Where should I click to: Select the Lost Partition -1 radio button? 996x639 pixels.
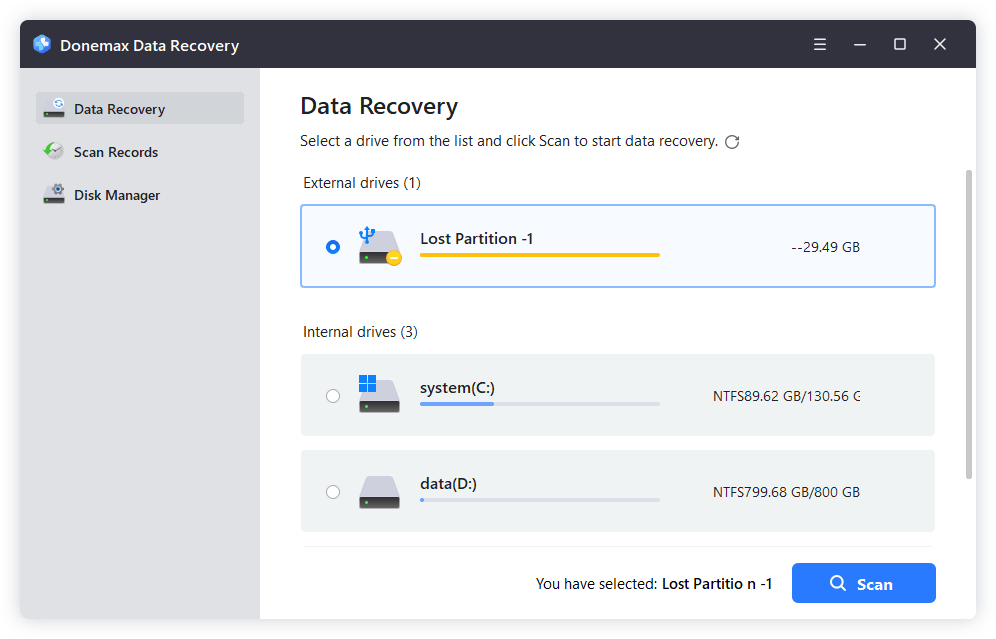(333, 246)
